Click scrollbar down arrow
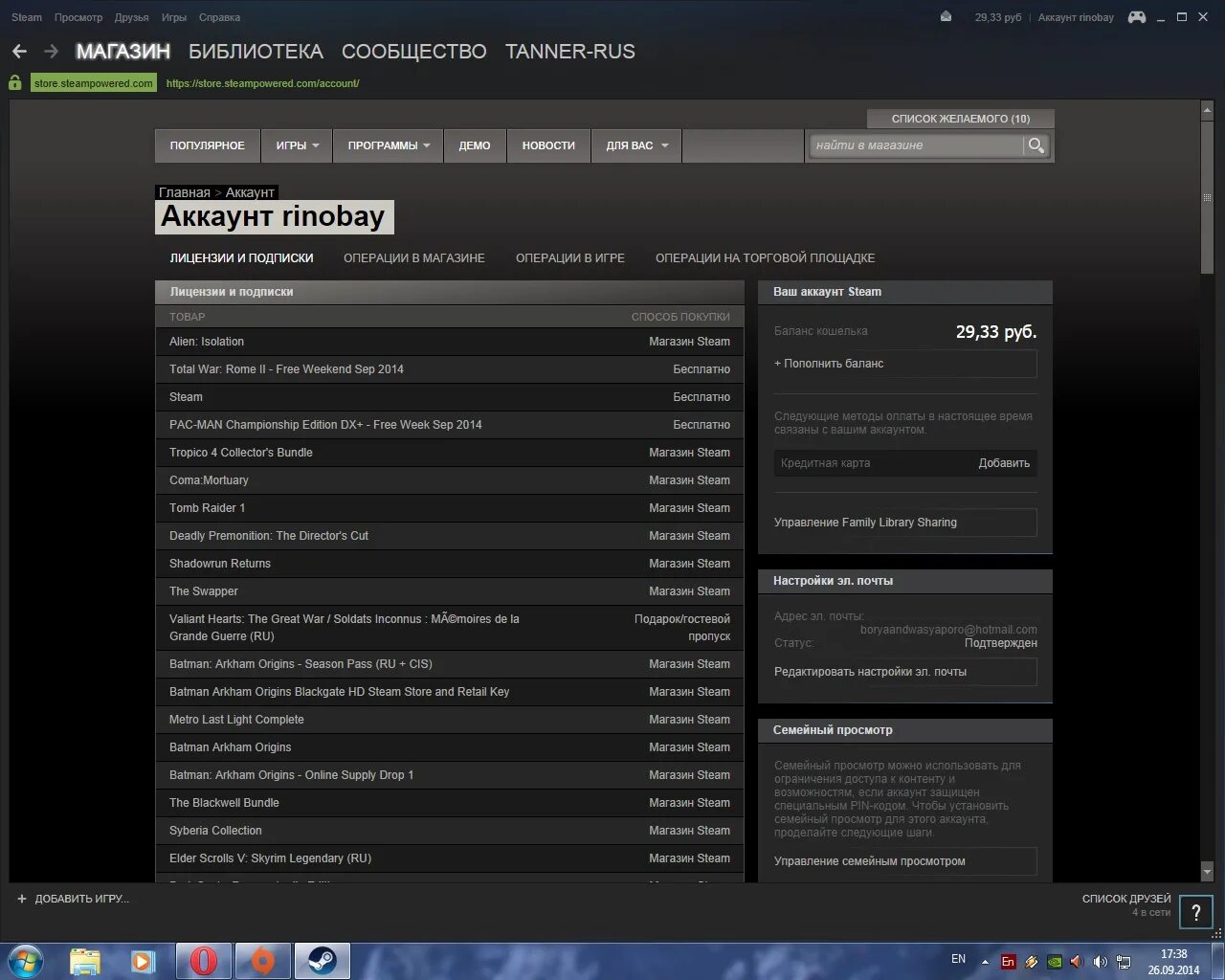Screen dimensions: 1225x980 pos(1207,873)
